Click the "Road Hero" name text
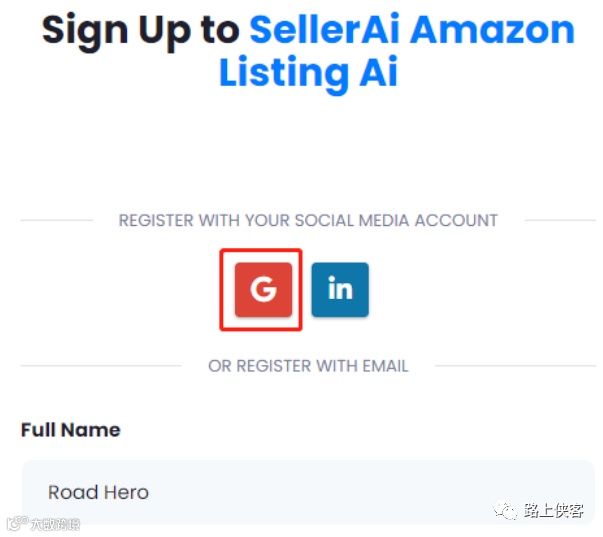This screenshot has width=603, height=537. point(98,492)
